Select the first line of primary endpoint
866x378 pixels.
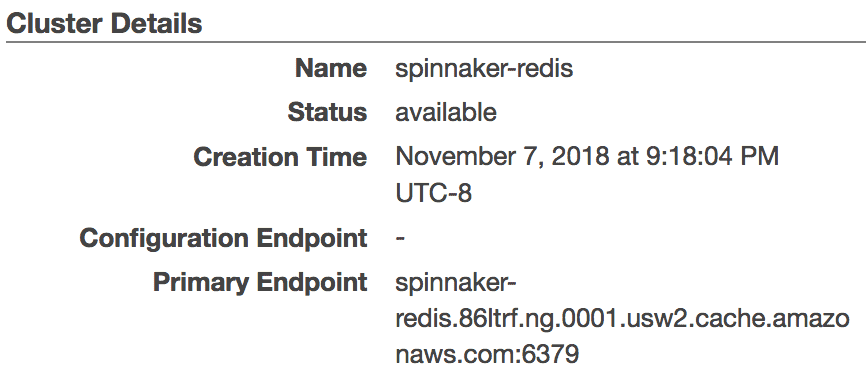tap(456, 284)
